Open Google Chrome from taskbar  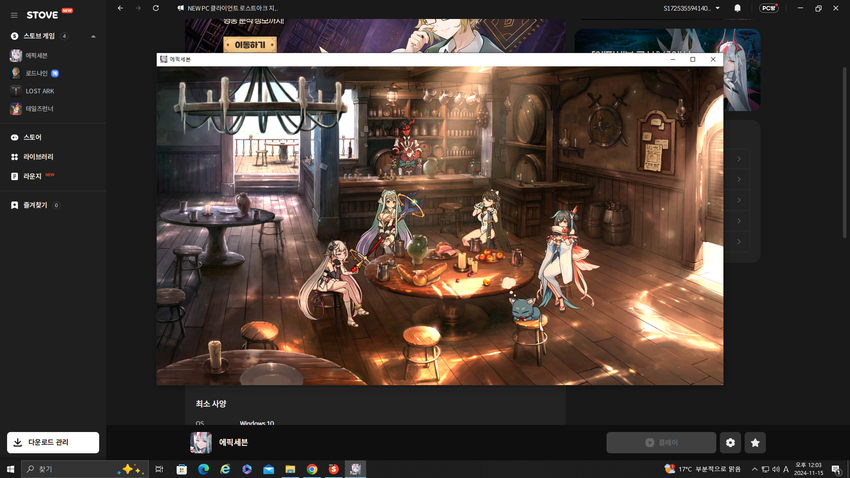[x=312, y=469]
